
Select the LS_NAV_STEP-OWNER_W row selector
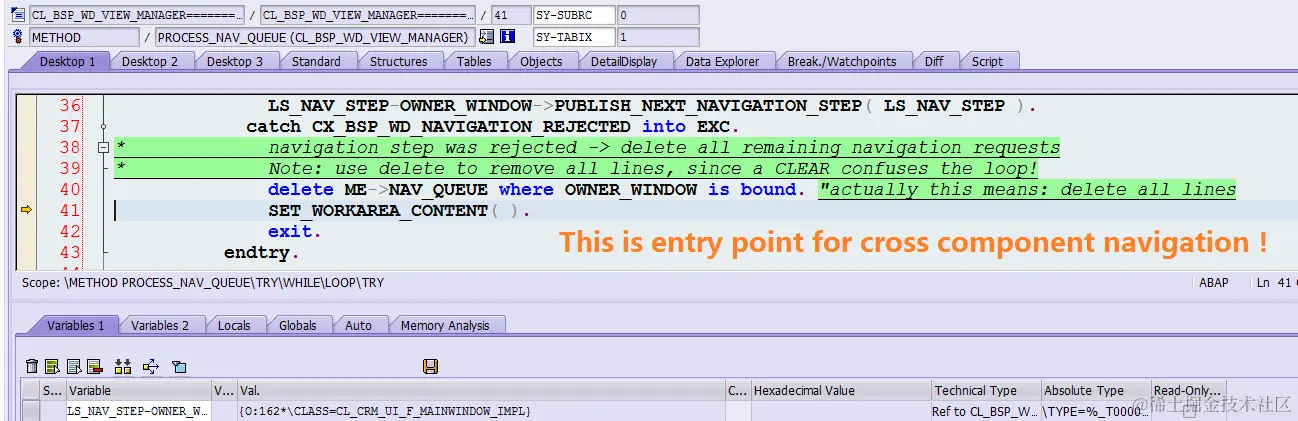32,411
